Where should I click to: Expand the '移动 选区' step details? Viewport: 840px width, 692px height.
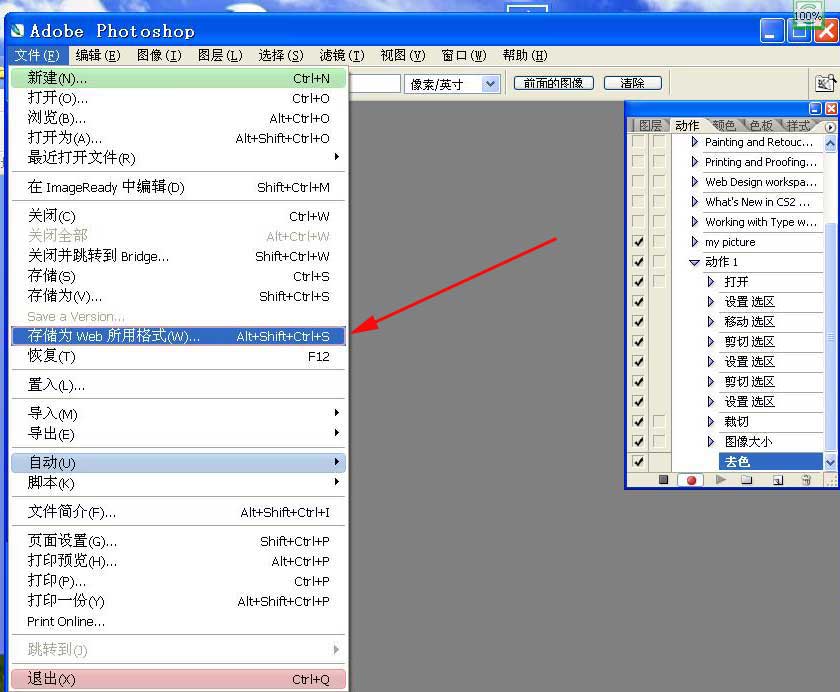711,321
